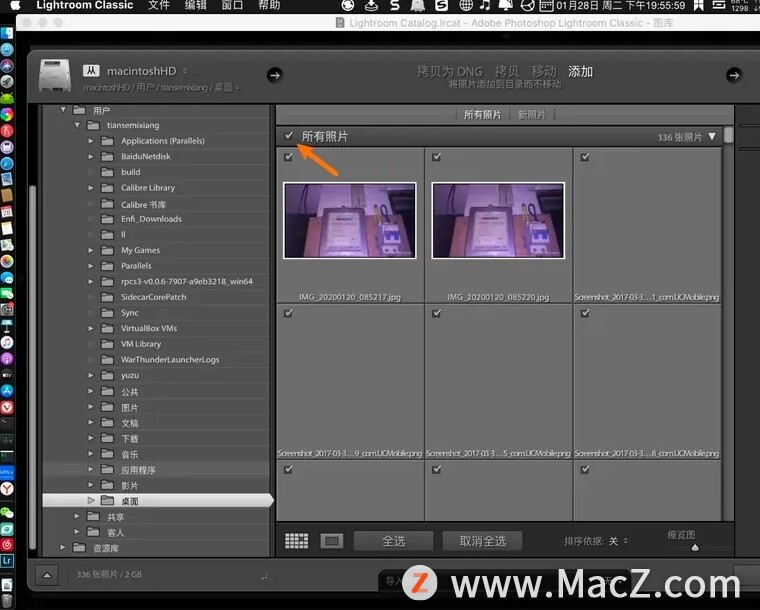
Task: Launch Safari from the Dock
Action: pos(7,163)
